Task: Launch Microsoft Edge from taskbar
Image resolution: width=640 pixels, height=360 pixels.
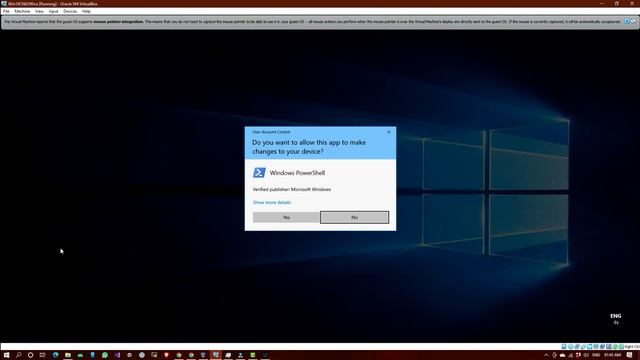Action: [56, 355]
